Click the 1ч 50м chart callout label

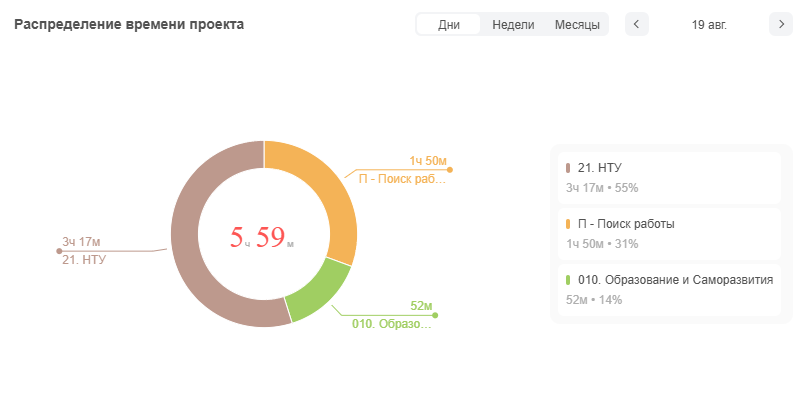click(x=427, y=161)
